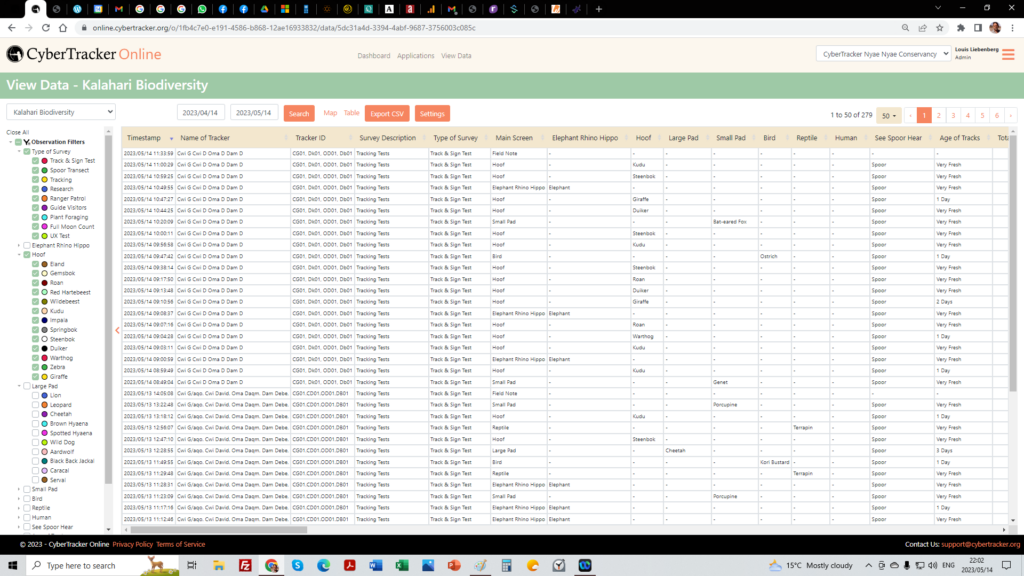Click the Export CSV button
This screenshot has height=576, width=1024.
387,114
